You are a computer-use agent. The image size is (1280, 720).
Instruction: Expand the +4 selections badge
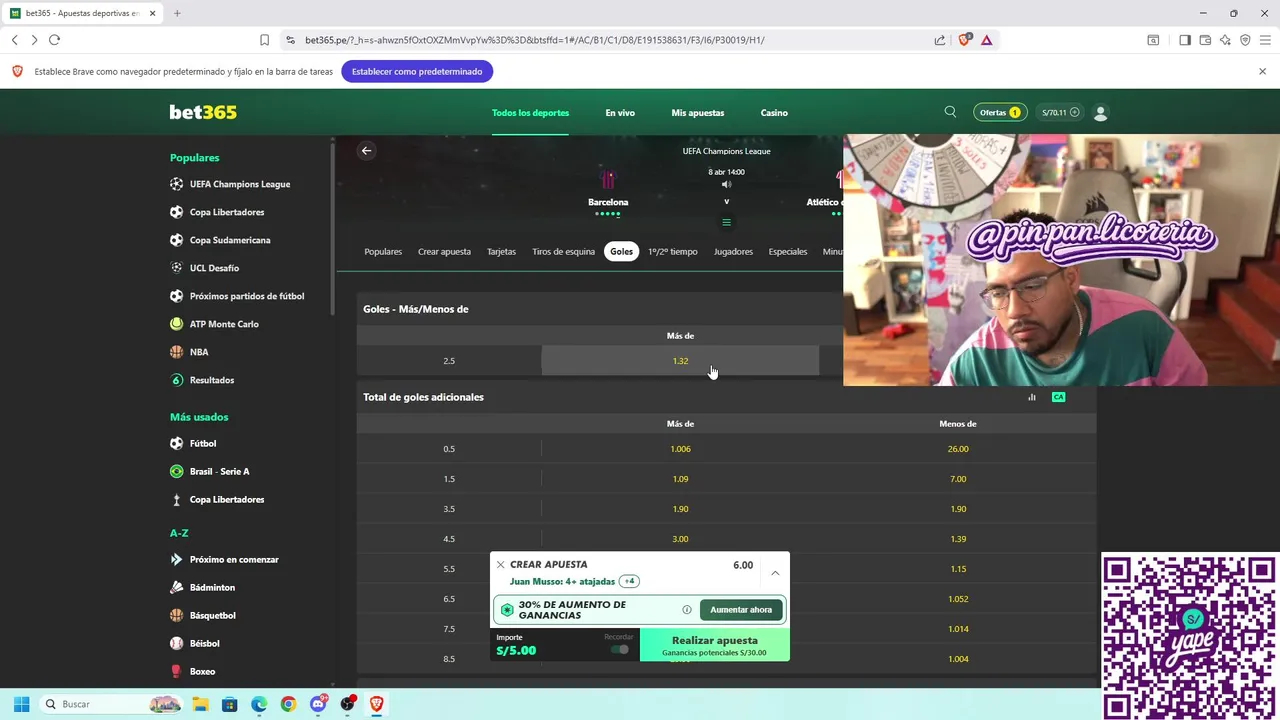(x=629, y=581)
